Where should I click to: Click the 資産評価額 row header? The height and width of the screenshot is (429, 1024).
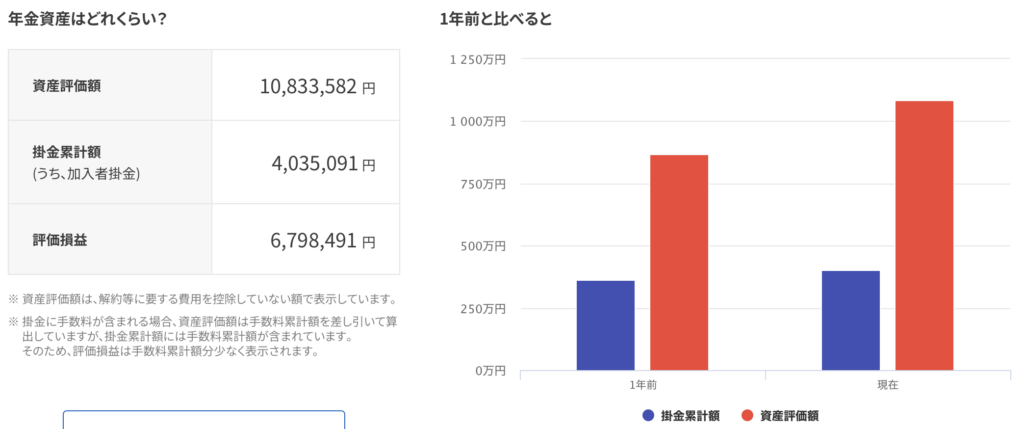(x=66, y=86)
